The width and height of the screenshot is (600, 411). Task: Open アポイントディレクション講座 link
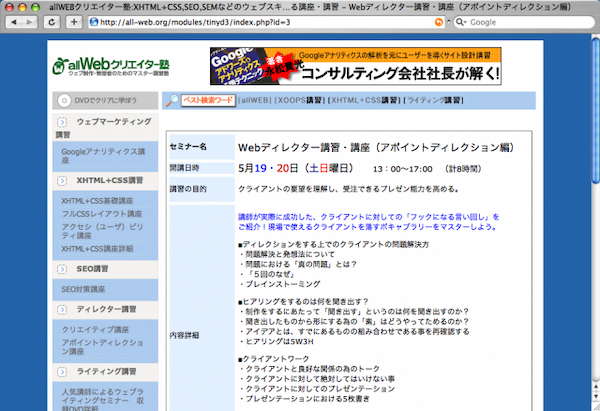point(102,347)
